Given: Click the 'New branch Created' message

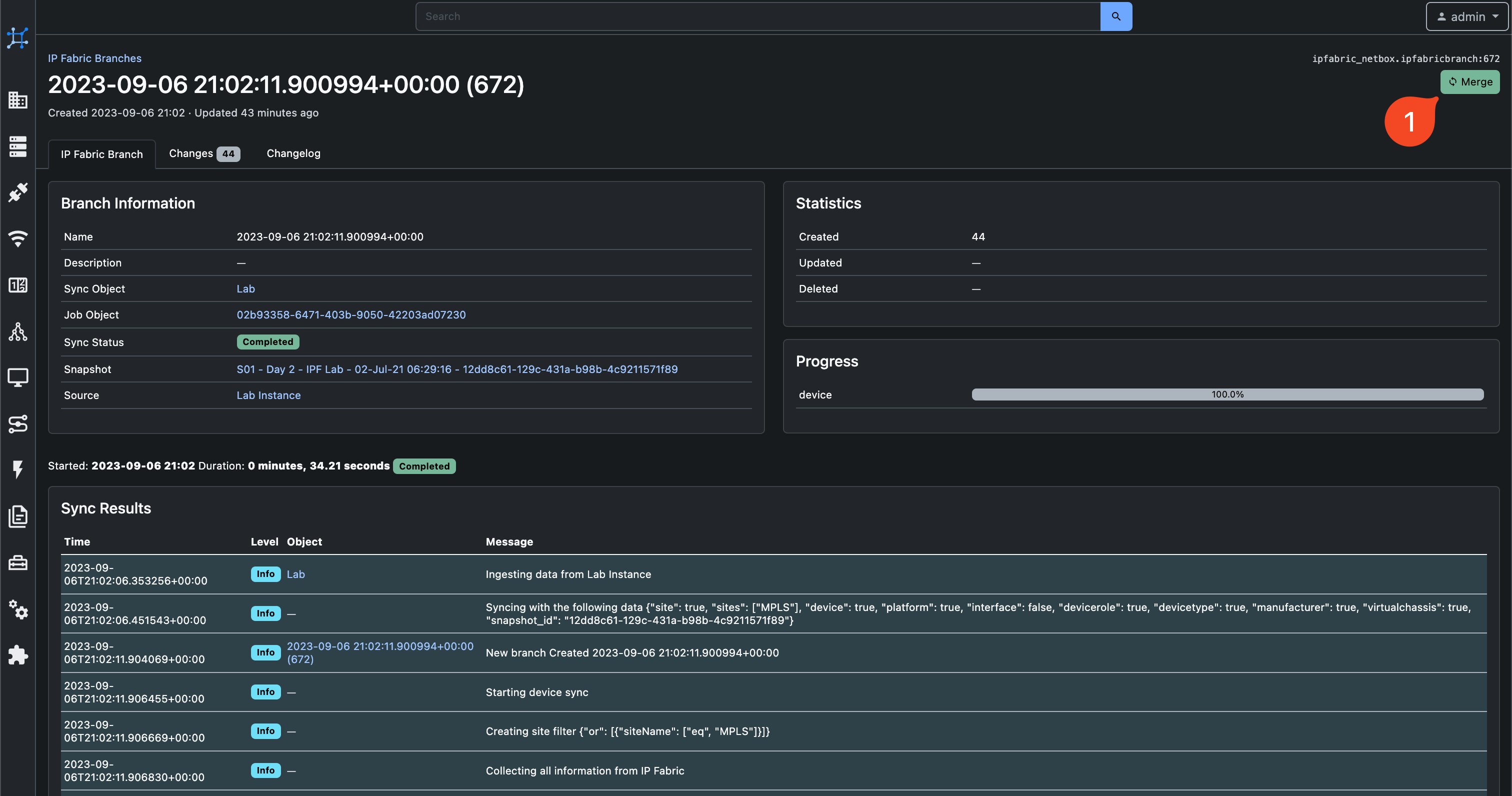Looking at the screenshot, I should (x=632, y=653).
